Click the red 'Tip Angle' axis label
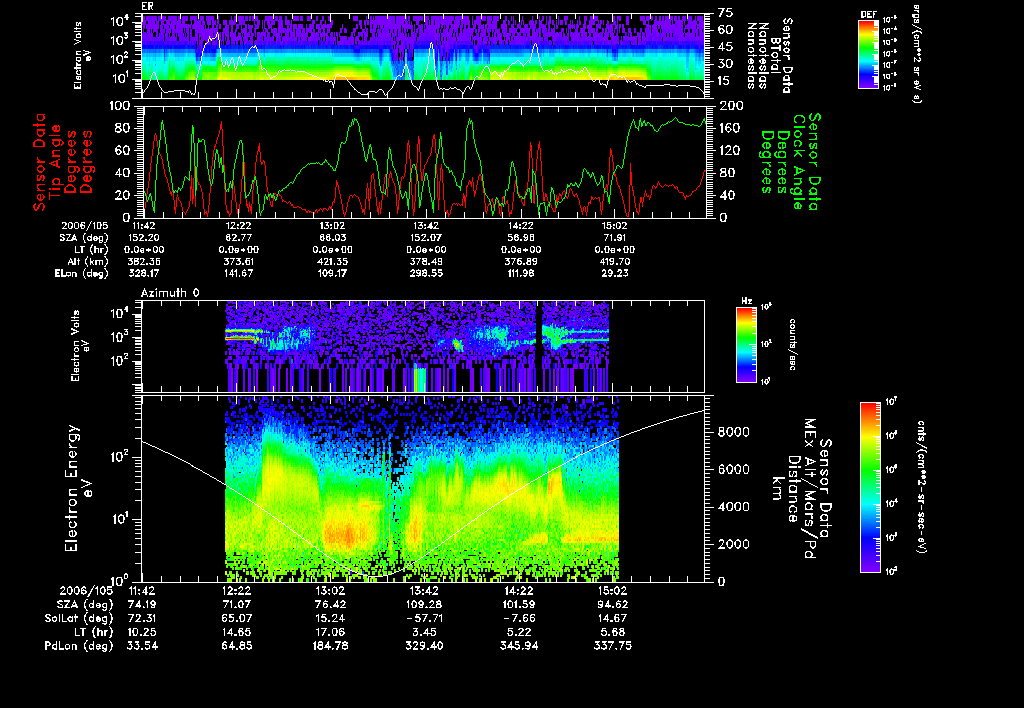The width and height of the screenshot is (1024, 708). point(56,161)
